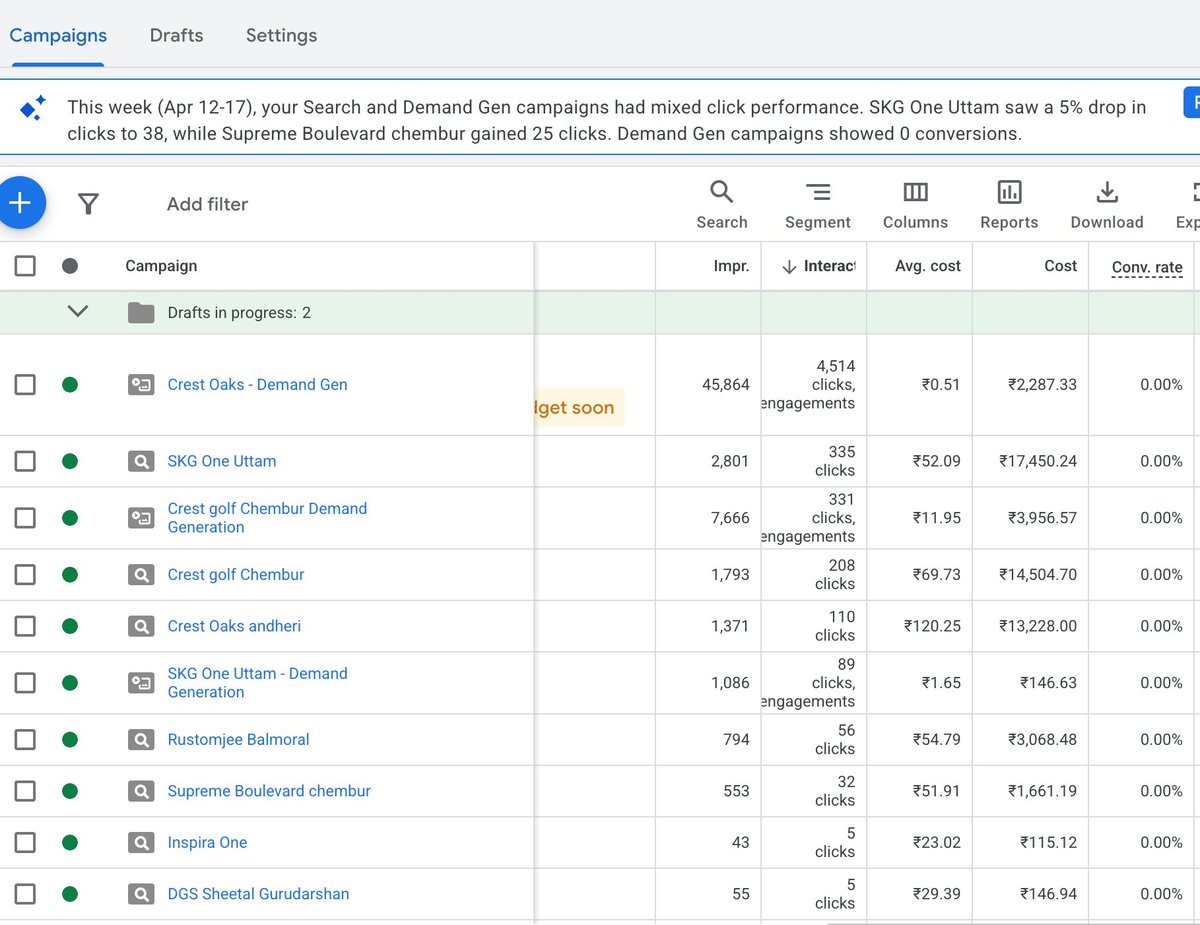Click the search icon beside DGS Sheetal Gurudarshan
Screen dimensions: 1200x925
[141, 894]
